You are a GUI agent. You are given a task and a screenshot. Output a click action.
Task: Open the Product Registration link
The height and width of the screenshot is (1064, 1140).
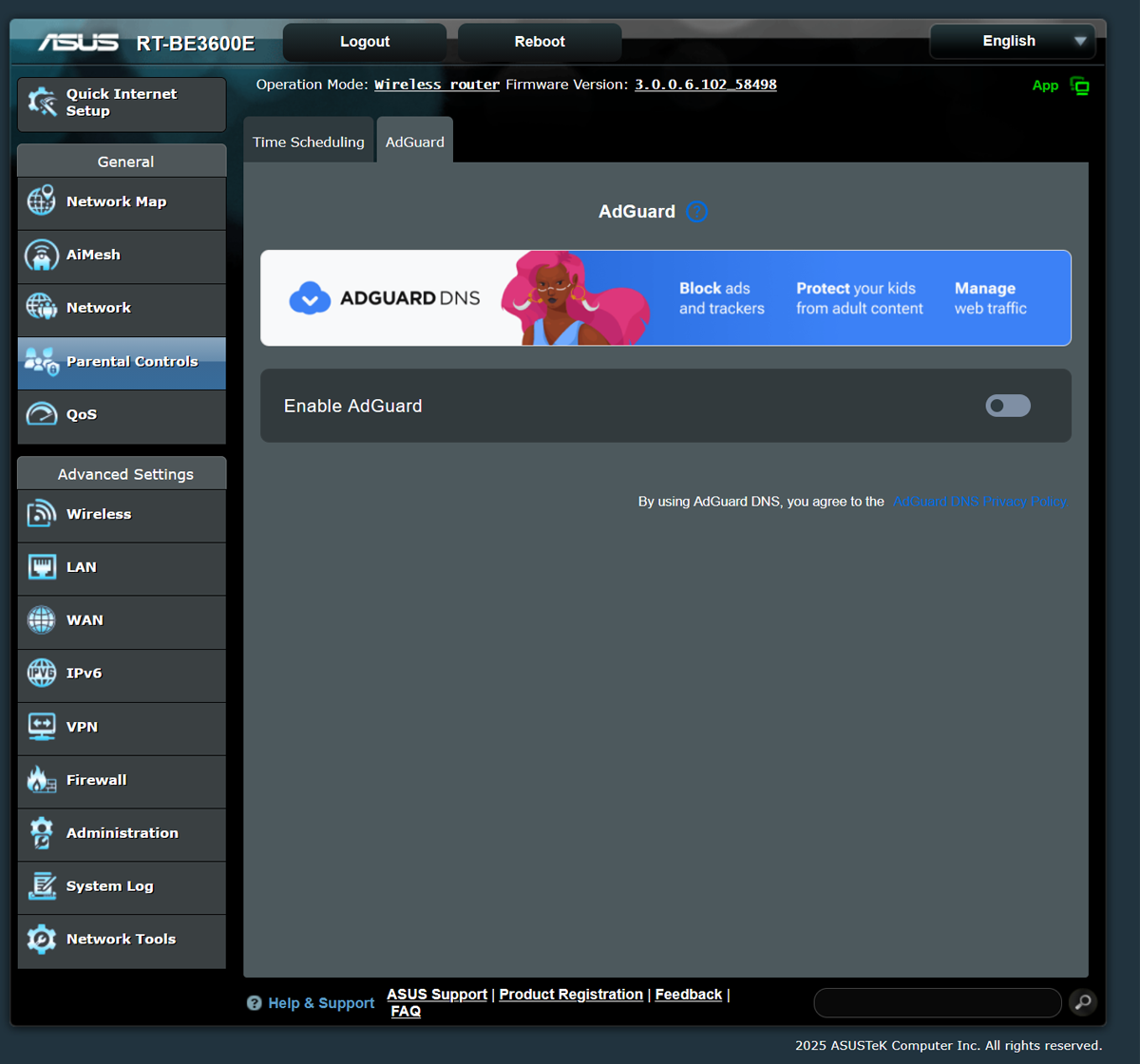pos(571,994)
